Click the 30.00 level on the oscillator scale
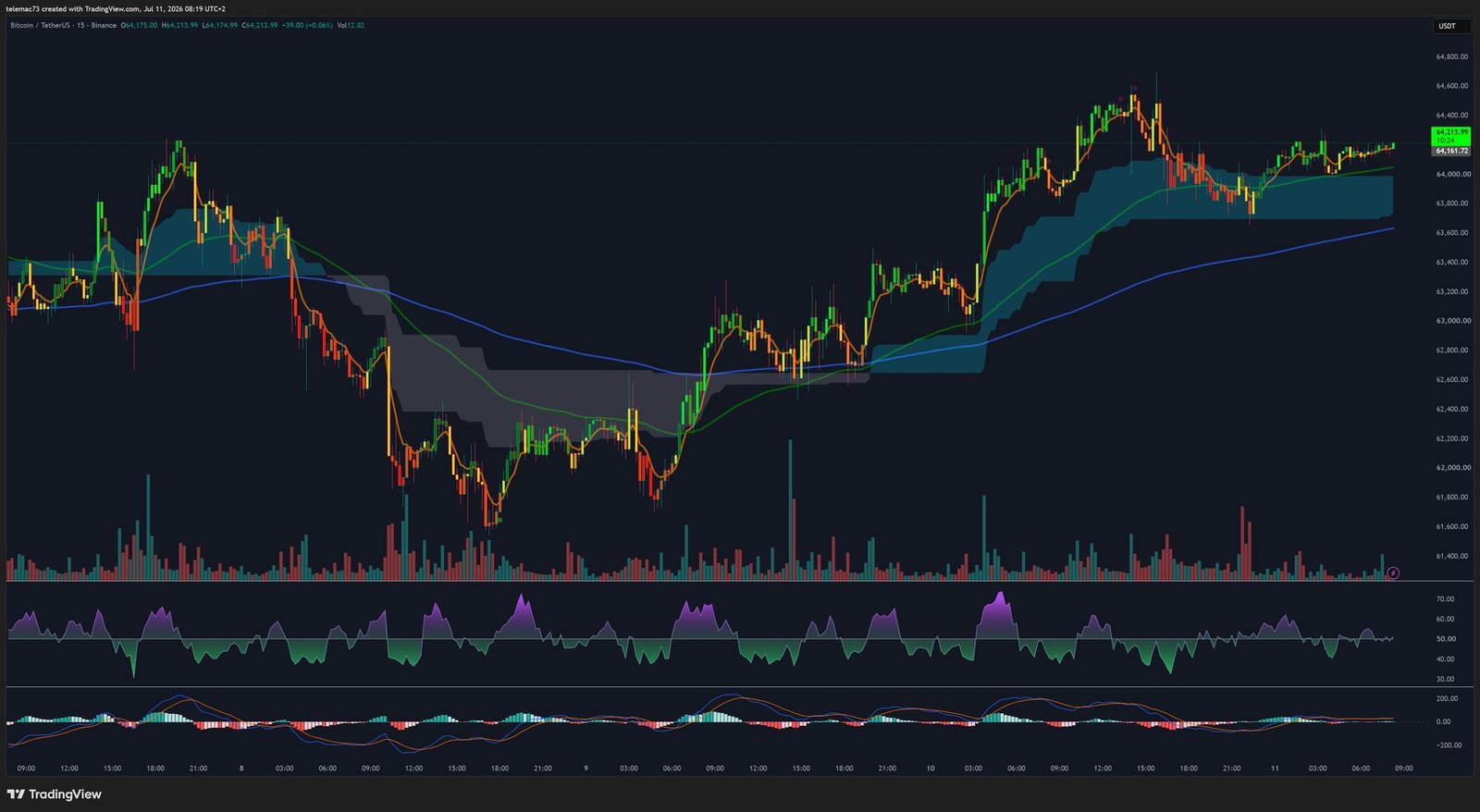Viewport: 1480px width, 812px height. [1445, 679]
